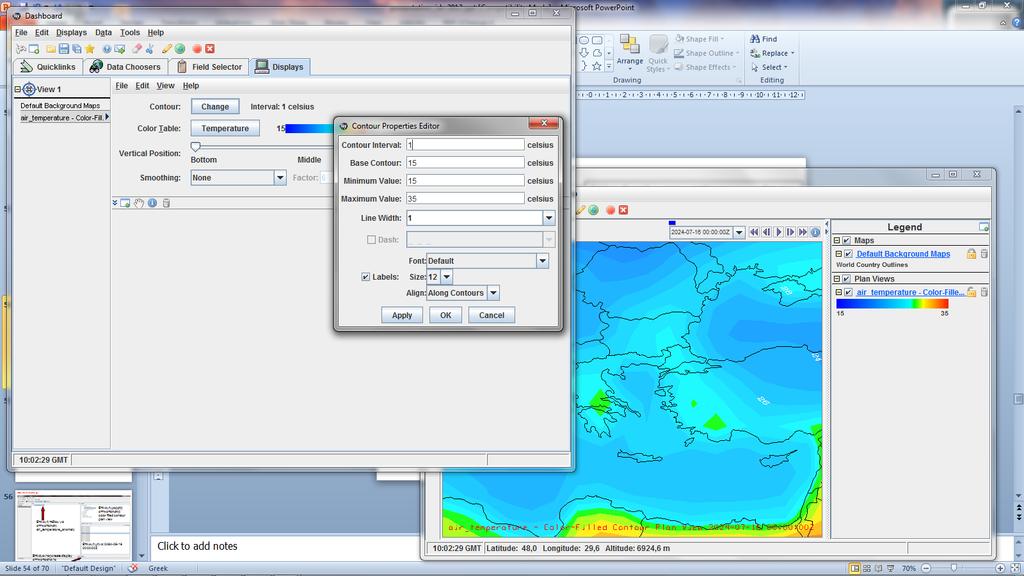Toggle the Labels checkbox in Contour Properties
1024x576 pixels.
coord(366,277)
